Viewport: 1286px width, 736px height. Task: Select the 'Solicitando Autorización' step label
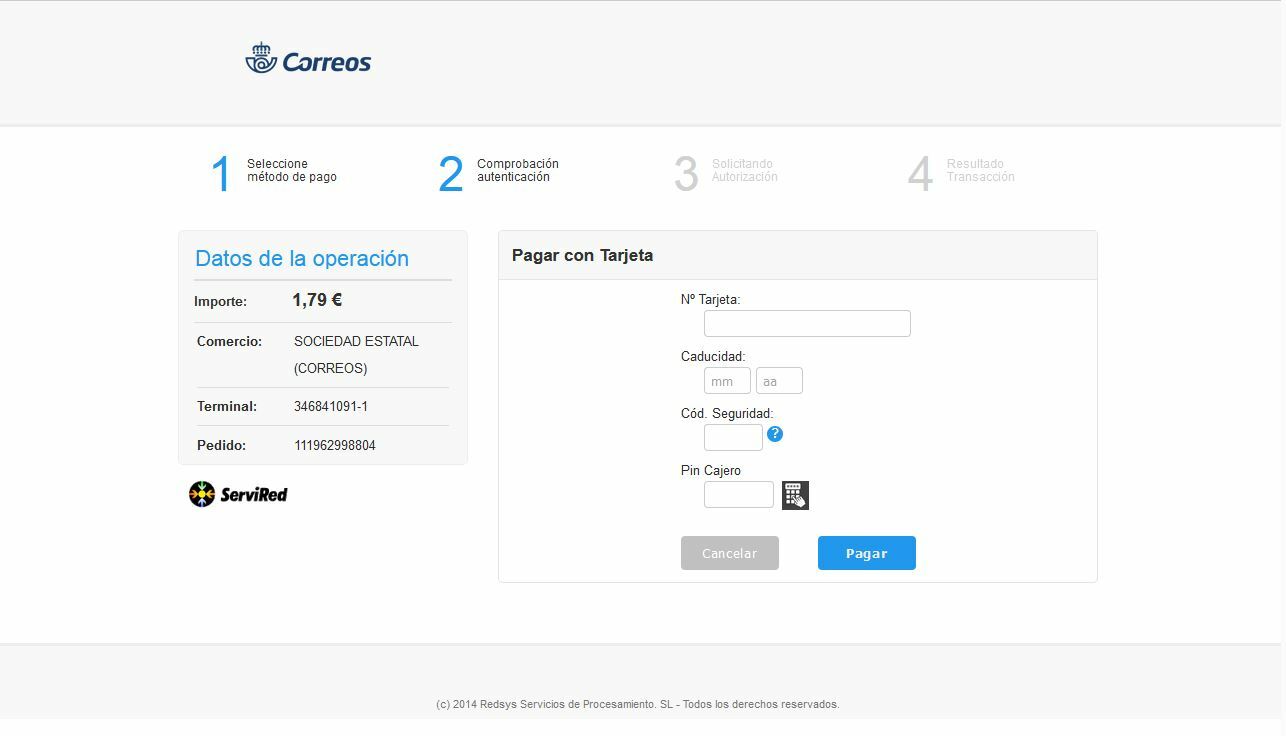(x=744, y=170)
